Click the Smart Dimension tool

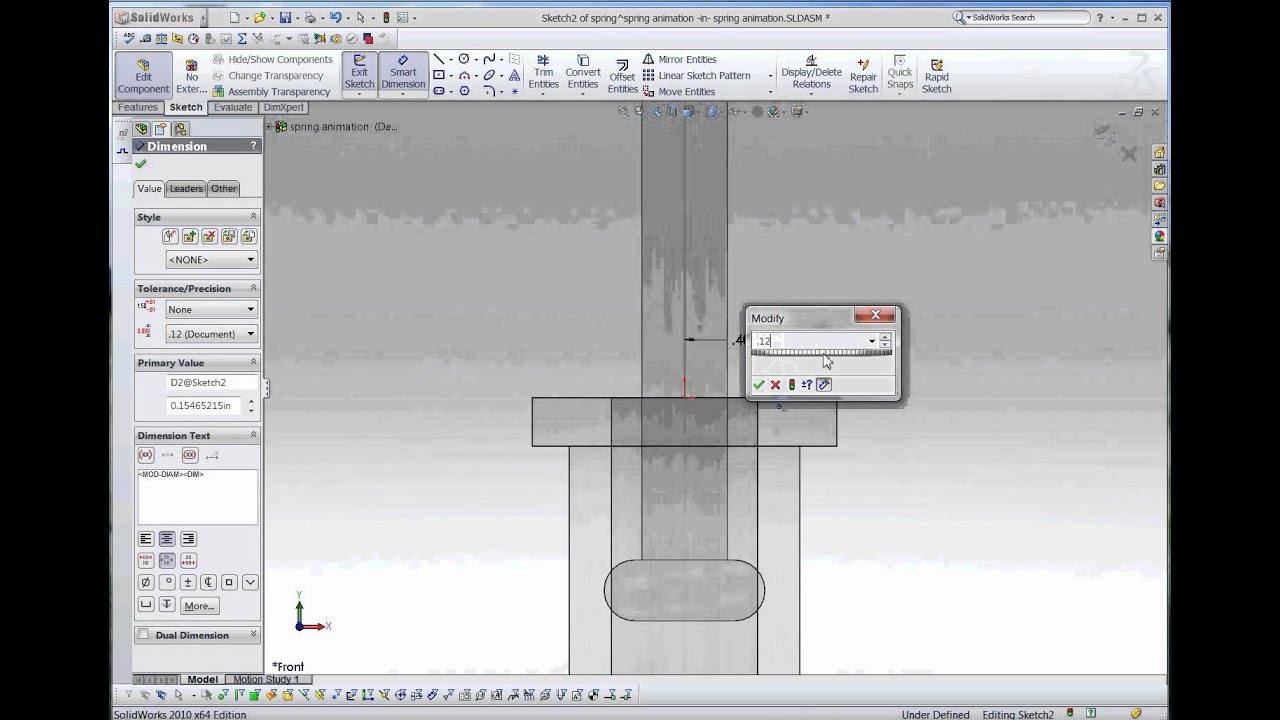click(403, 73)
